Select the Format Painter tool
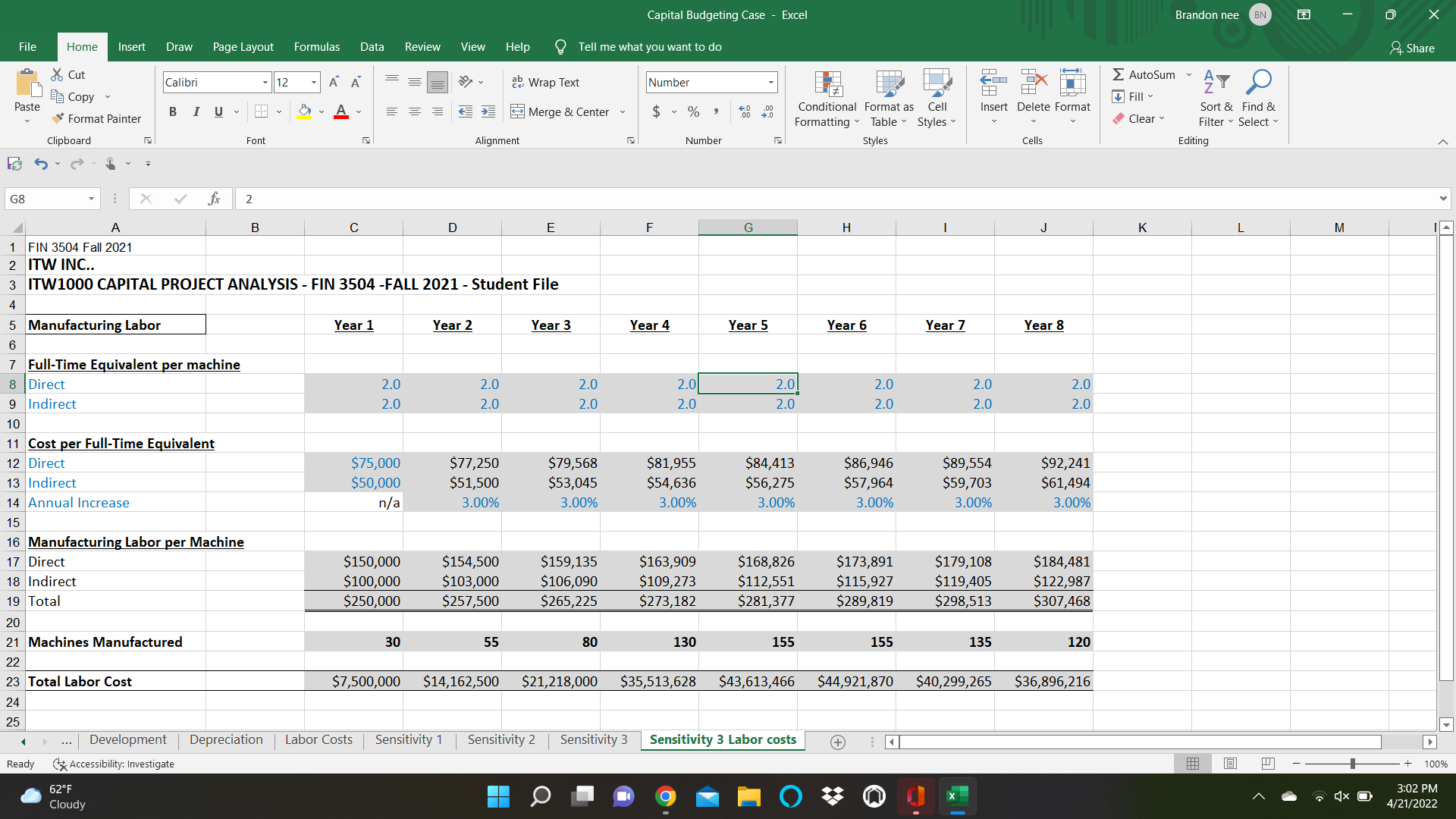The height and width of the screenshot is (819, 1456). tap(96, 118)
